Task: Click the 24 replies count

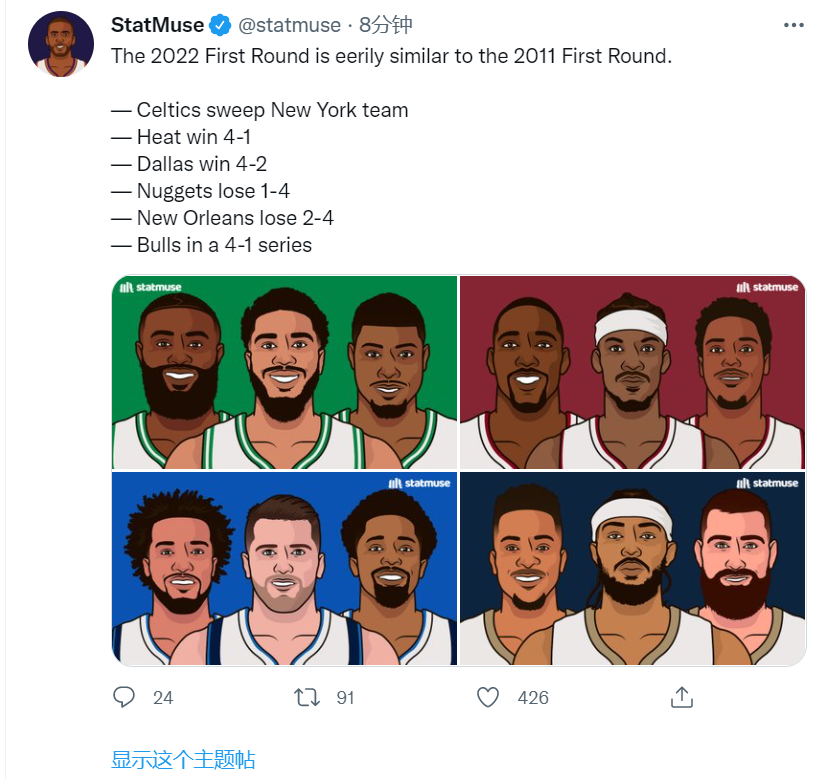Action: tap(163, 698)
